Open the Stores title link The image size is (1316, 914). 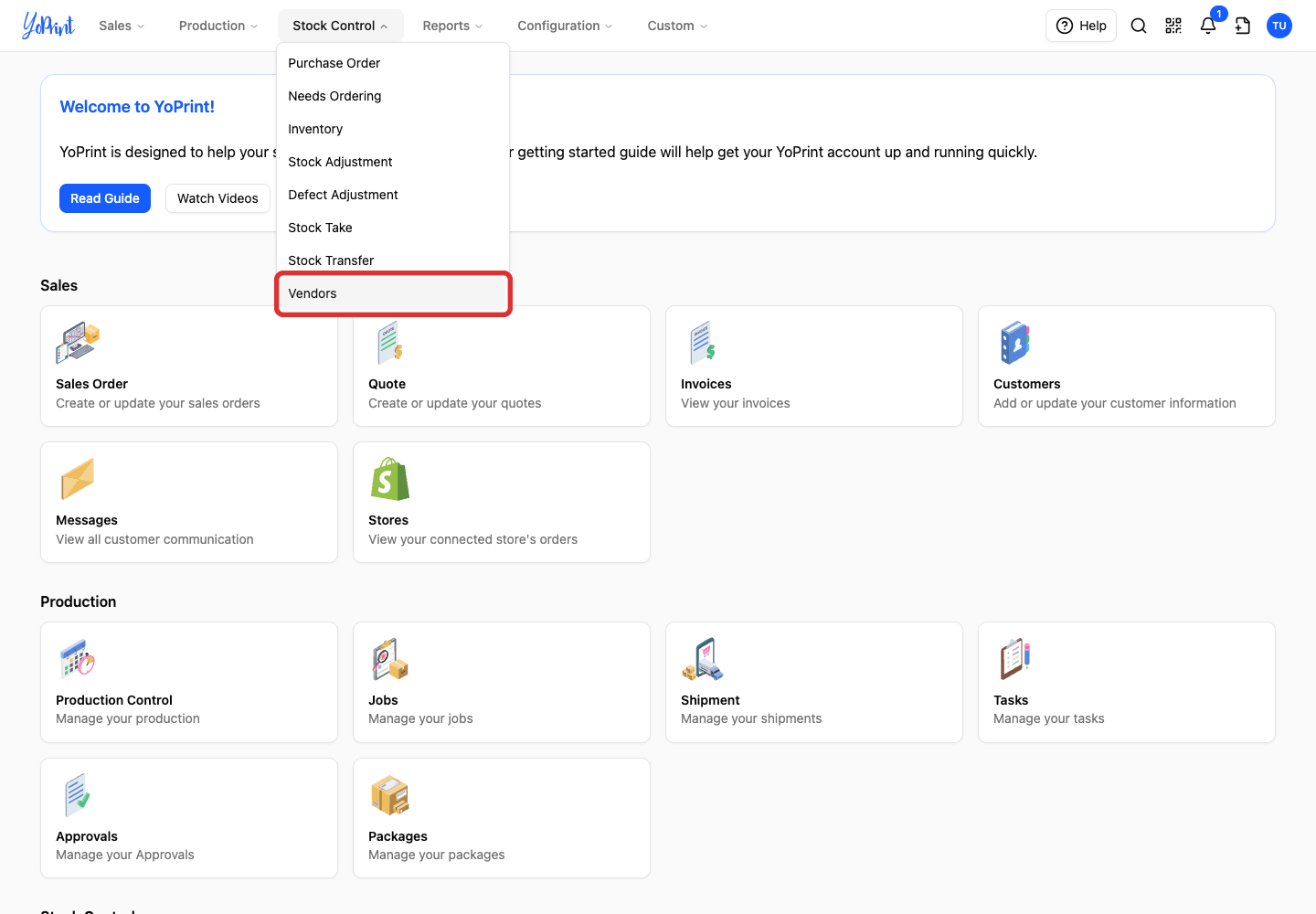[388, 520]
